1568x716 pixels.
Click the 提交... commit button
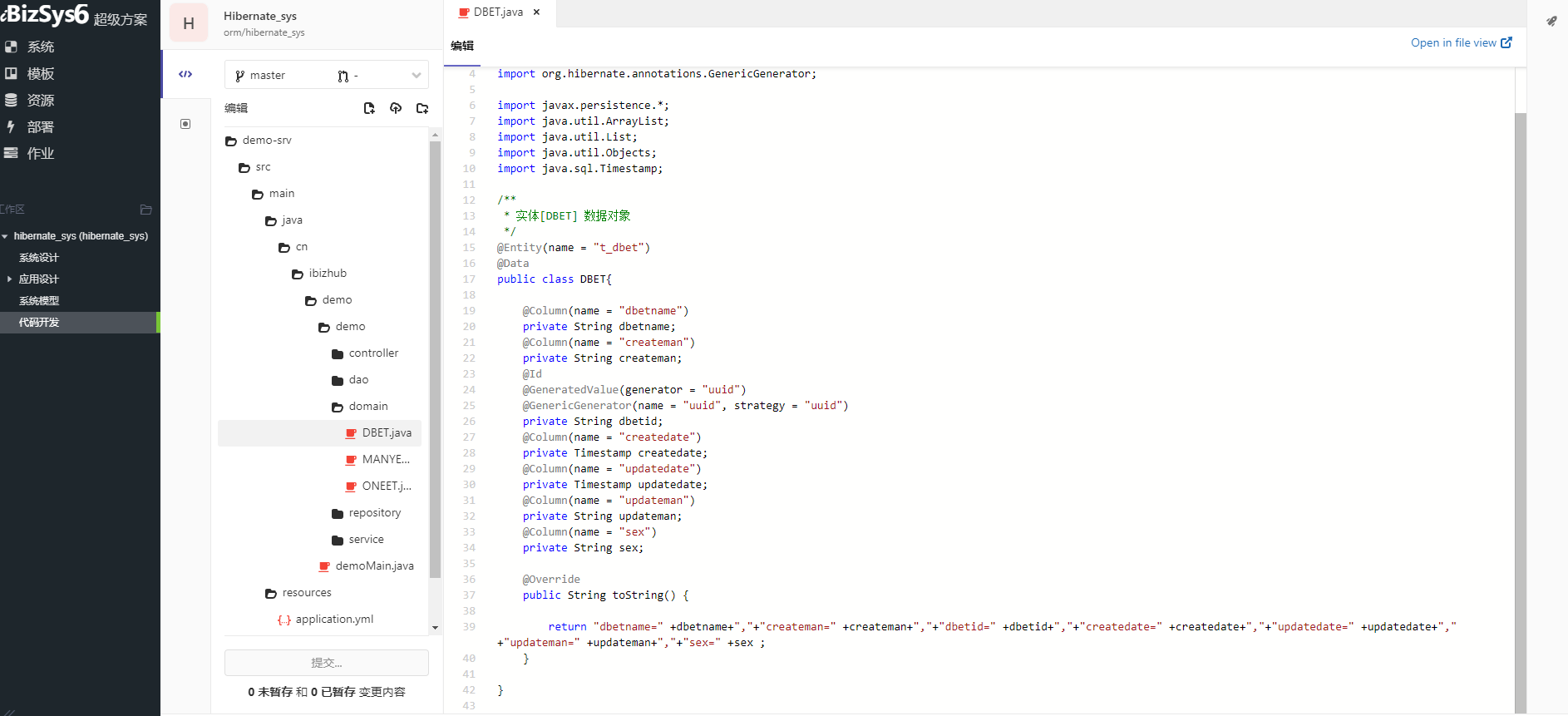coord(327,663)
